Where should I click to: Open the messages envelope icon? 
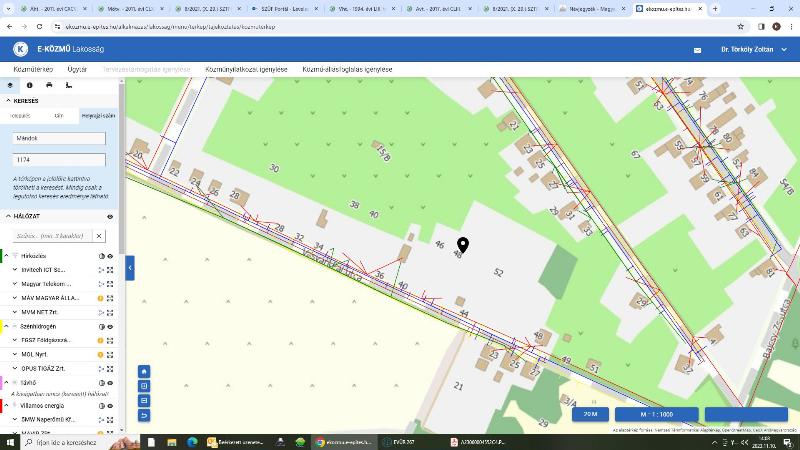coord(698,50)
